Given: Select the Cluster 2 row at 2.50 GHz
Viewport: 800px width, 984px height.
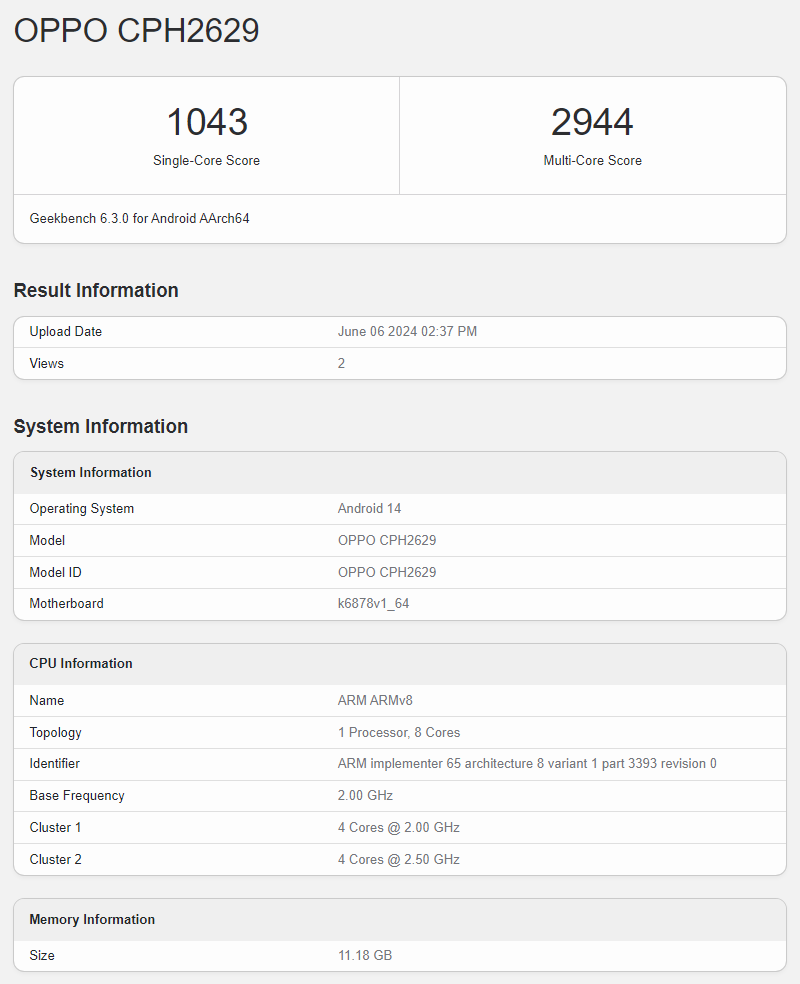Looking at the screenshot, I should 398,859.
